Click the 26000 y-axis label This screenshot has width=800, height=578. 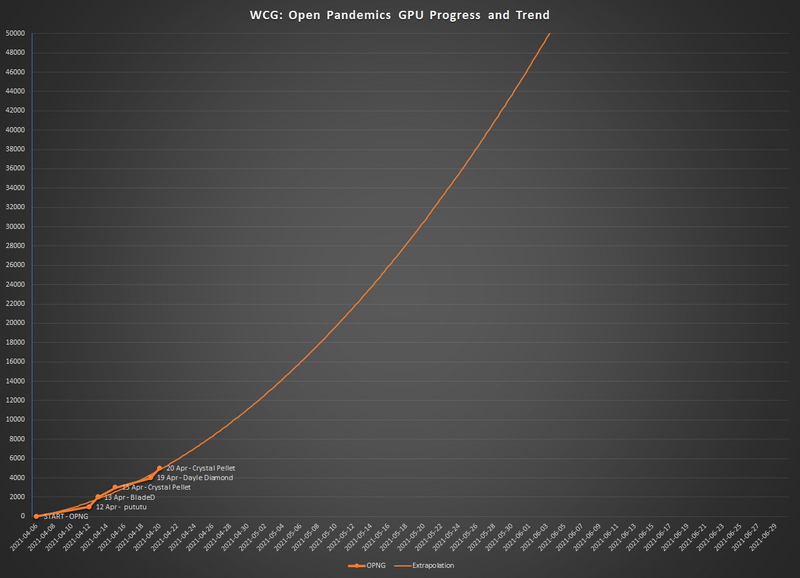click(15, 265)
